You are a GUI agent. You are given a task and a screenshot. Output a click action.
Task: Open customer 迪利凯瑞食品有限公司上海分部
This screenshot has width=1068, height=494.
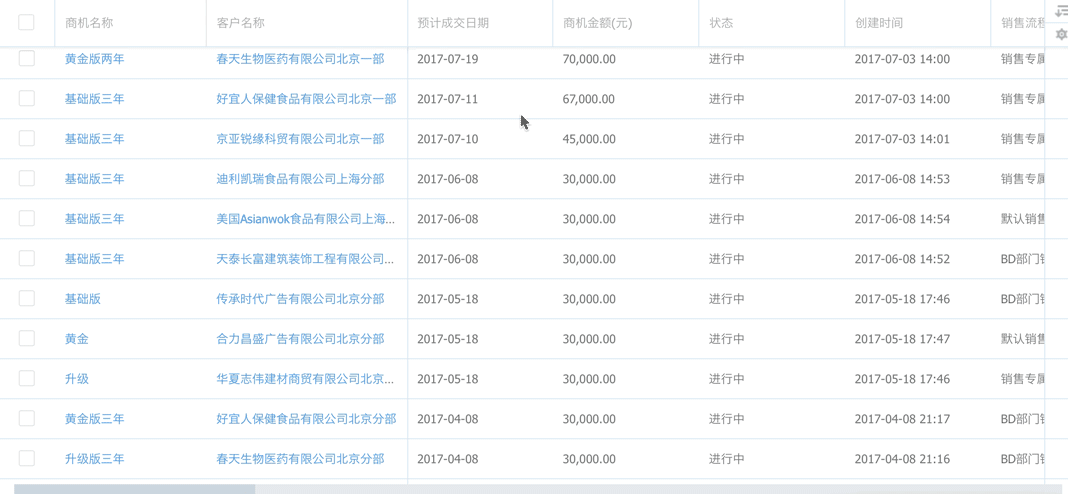(300, 179)
